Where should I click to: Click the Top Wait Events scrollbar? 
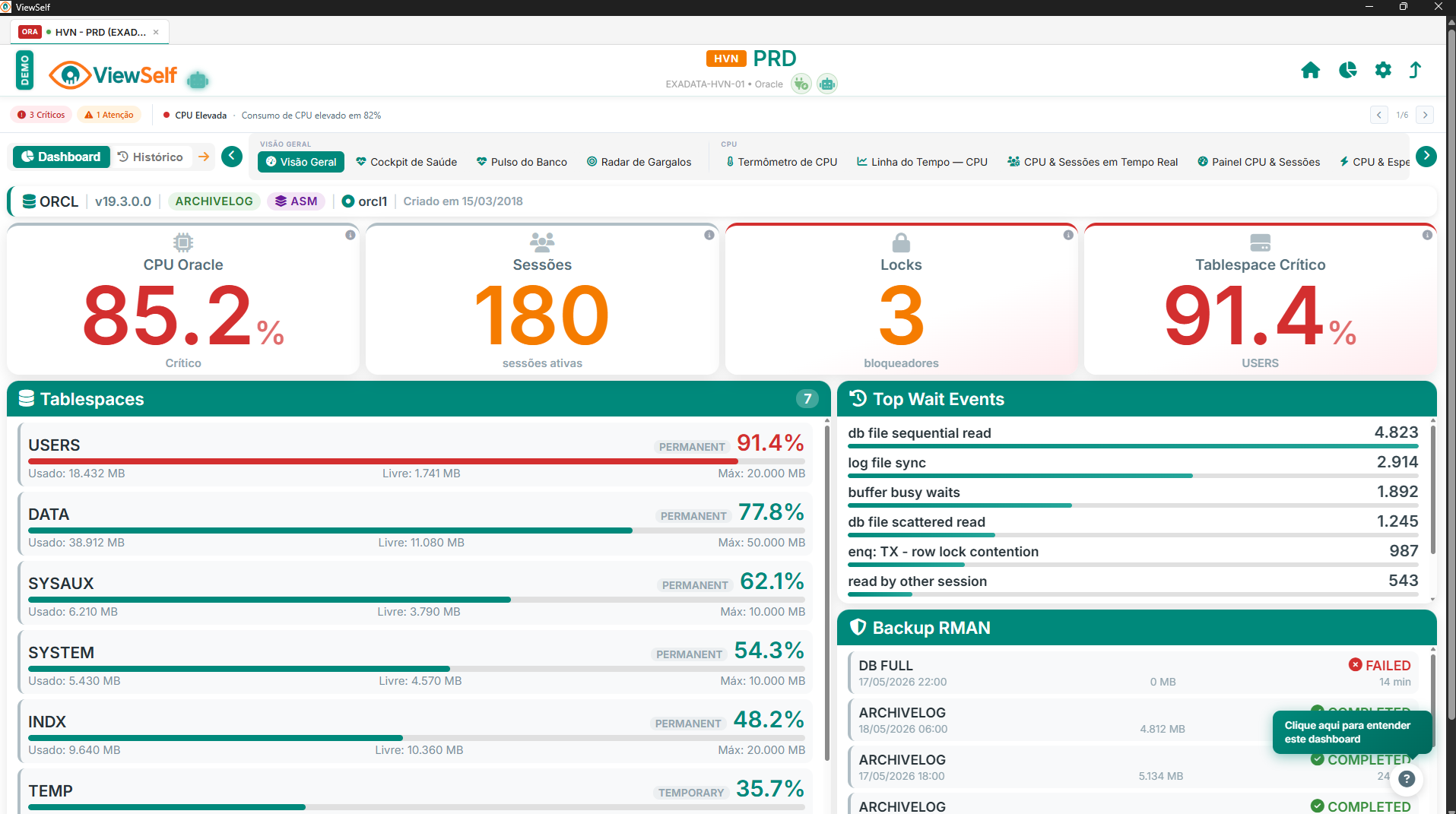click(x=1433, y=490)
